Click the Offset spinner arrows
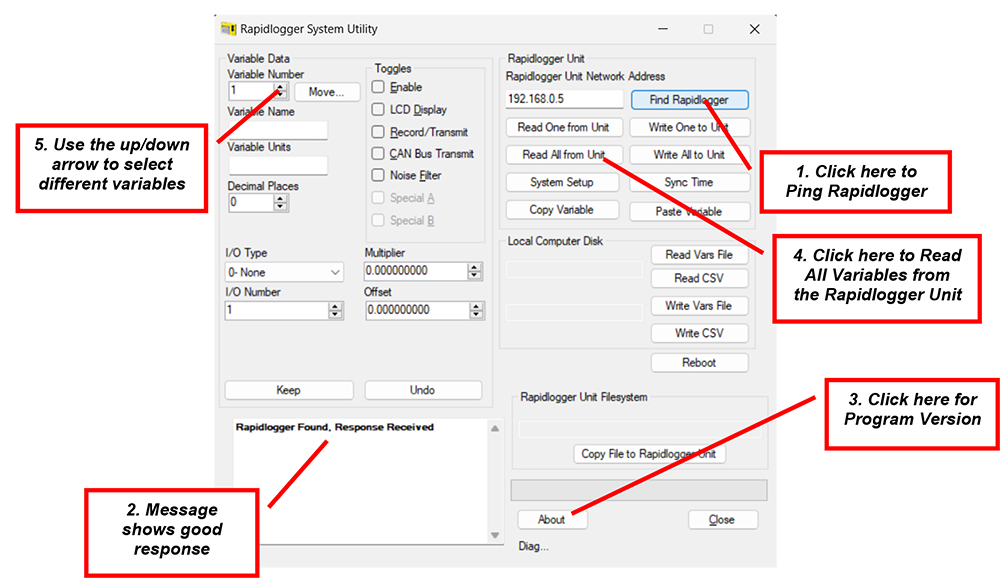This screenshot has width=1000, height=578. pyautogui.click(x=476, y=311)
